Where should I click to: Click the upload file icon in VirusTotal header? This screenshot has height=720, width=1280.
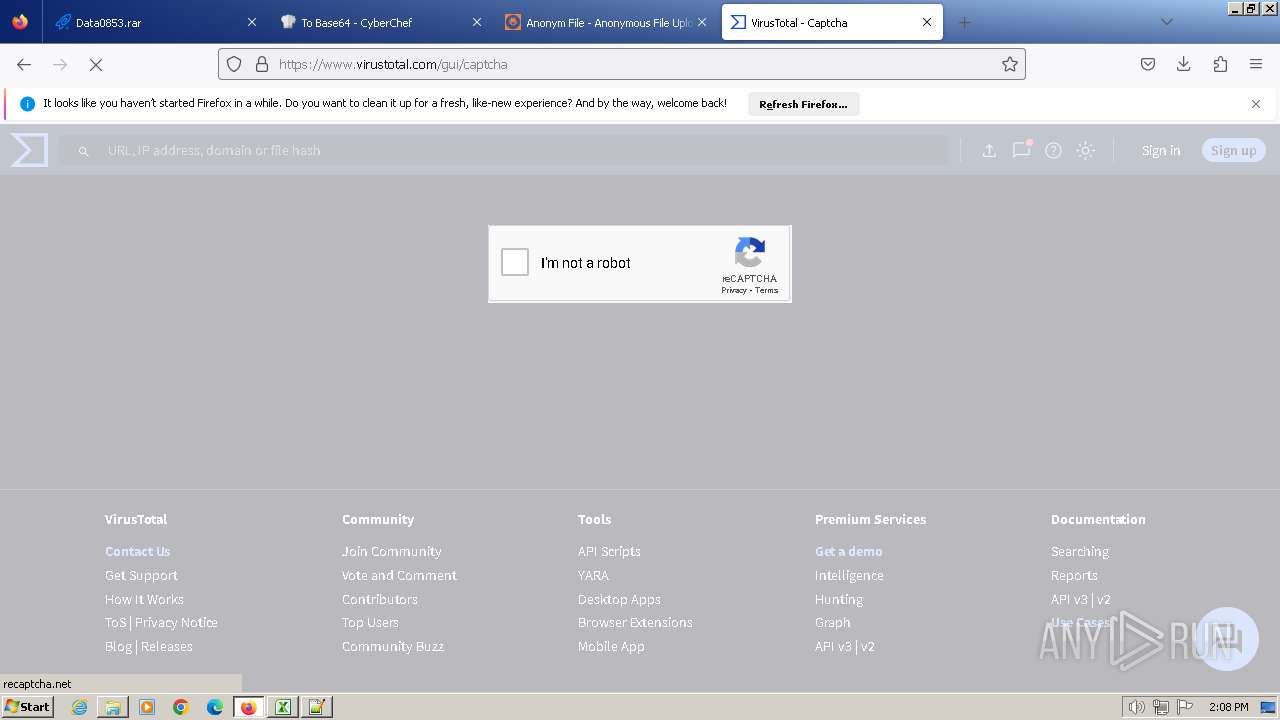989,150
